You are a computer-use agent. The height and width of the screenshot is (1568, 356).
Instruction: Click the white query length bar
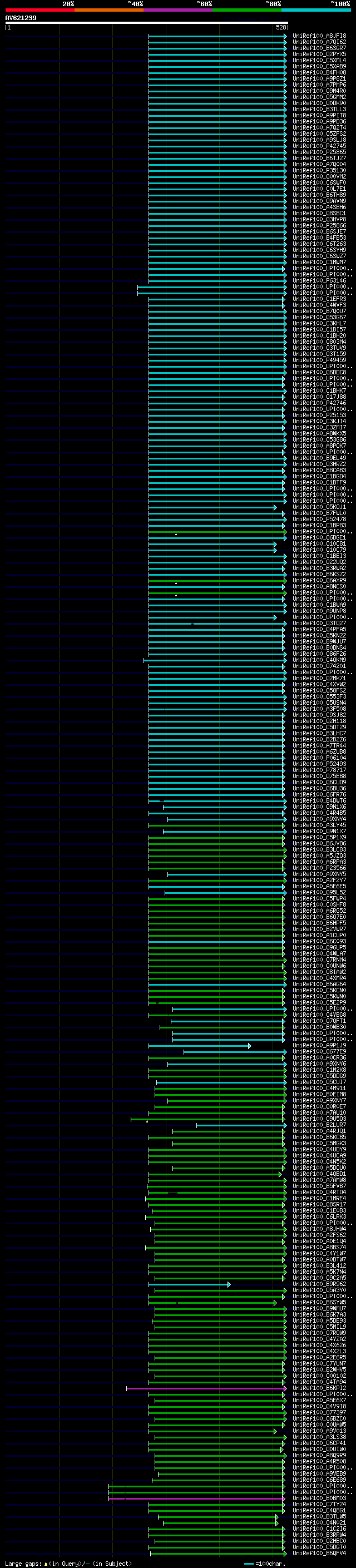(147, 22)
